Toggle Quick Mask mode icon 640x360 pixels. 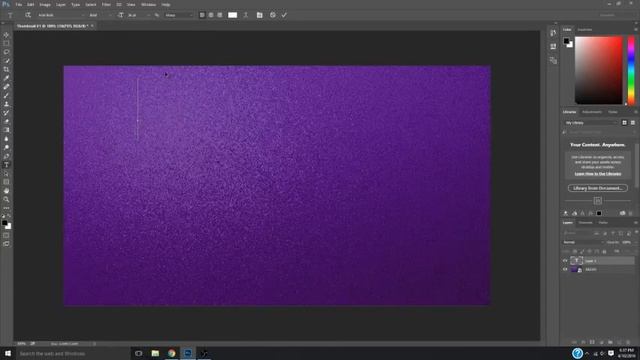pos(6,235)
